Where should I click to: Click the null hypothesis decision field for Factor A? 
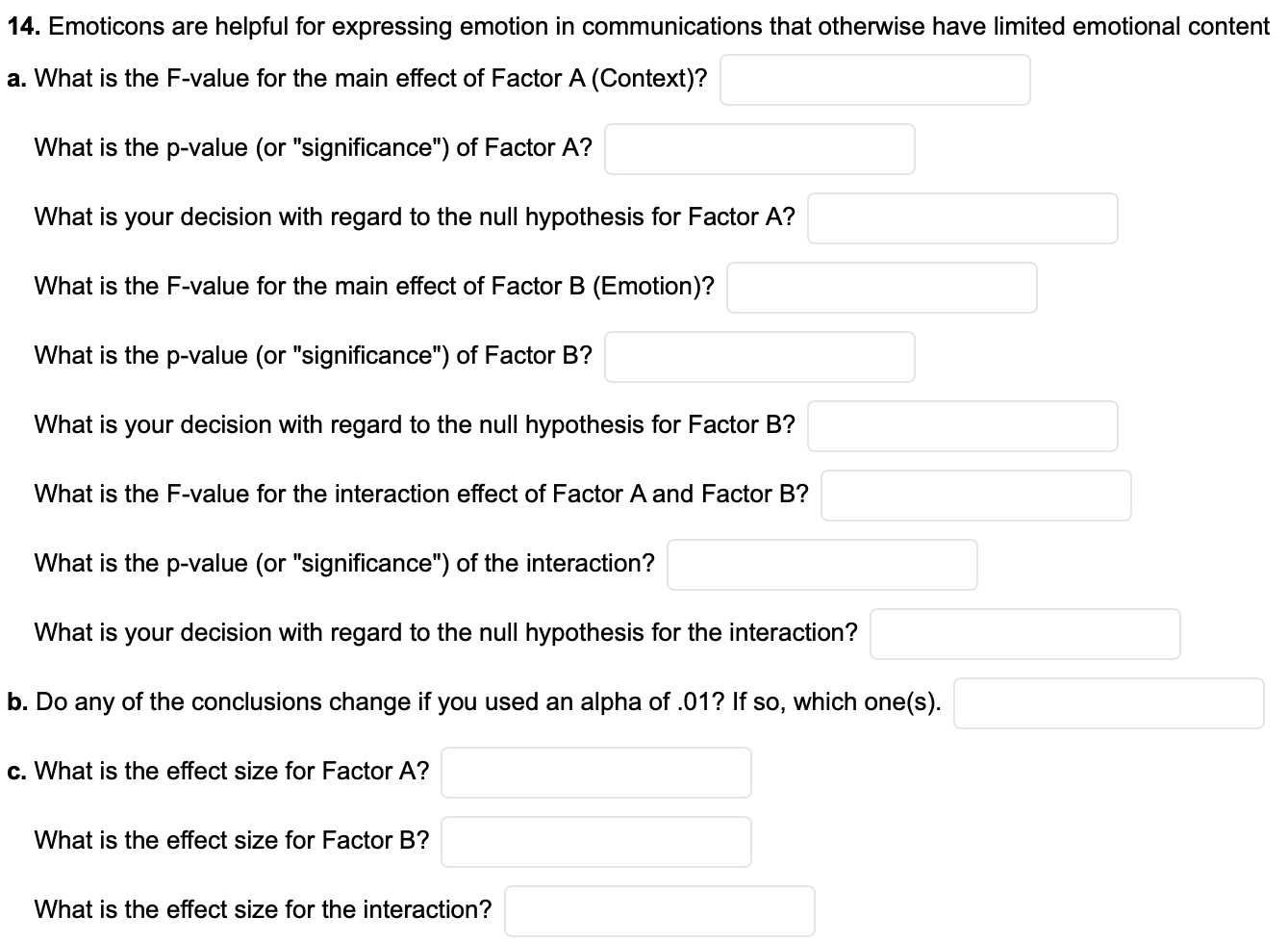point(963,217)
